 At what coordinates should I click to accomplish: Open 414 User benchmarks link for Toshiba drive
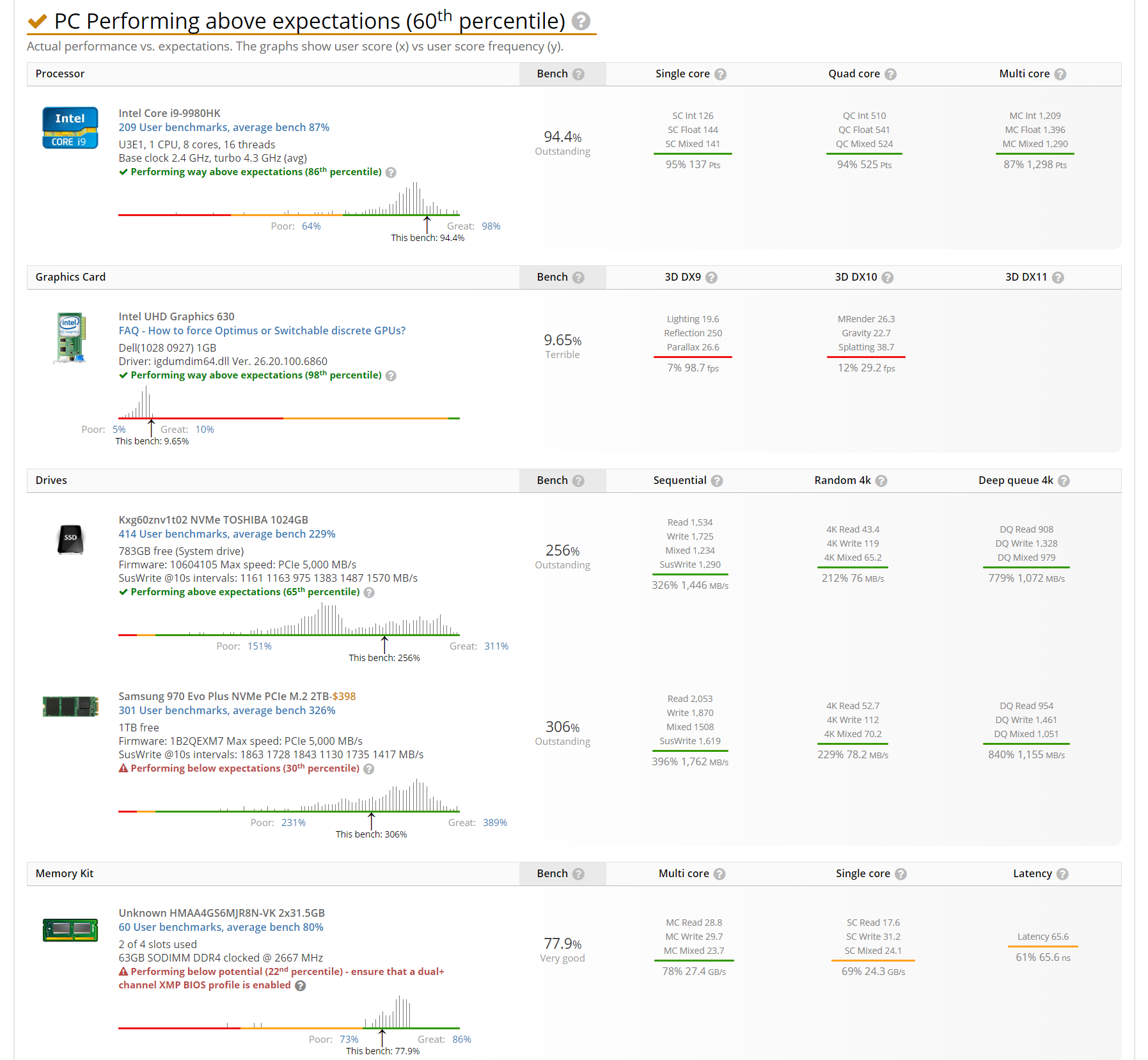tap(227, 534)
